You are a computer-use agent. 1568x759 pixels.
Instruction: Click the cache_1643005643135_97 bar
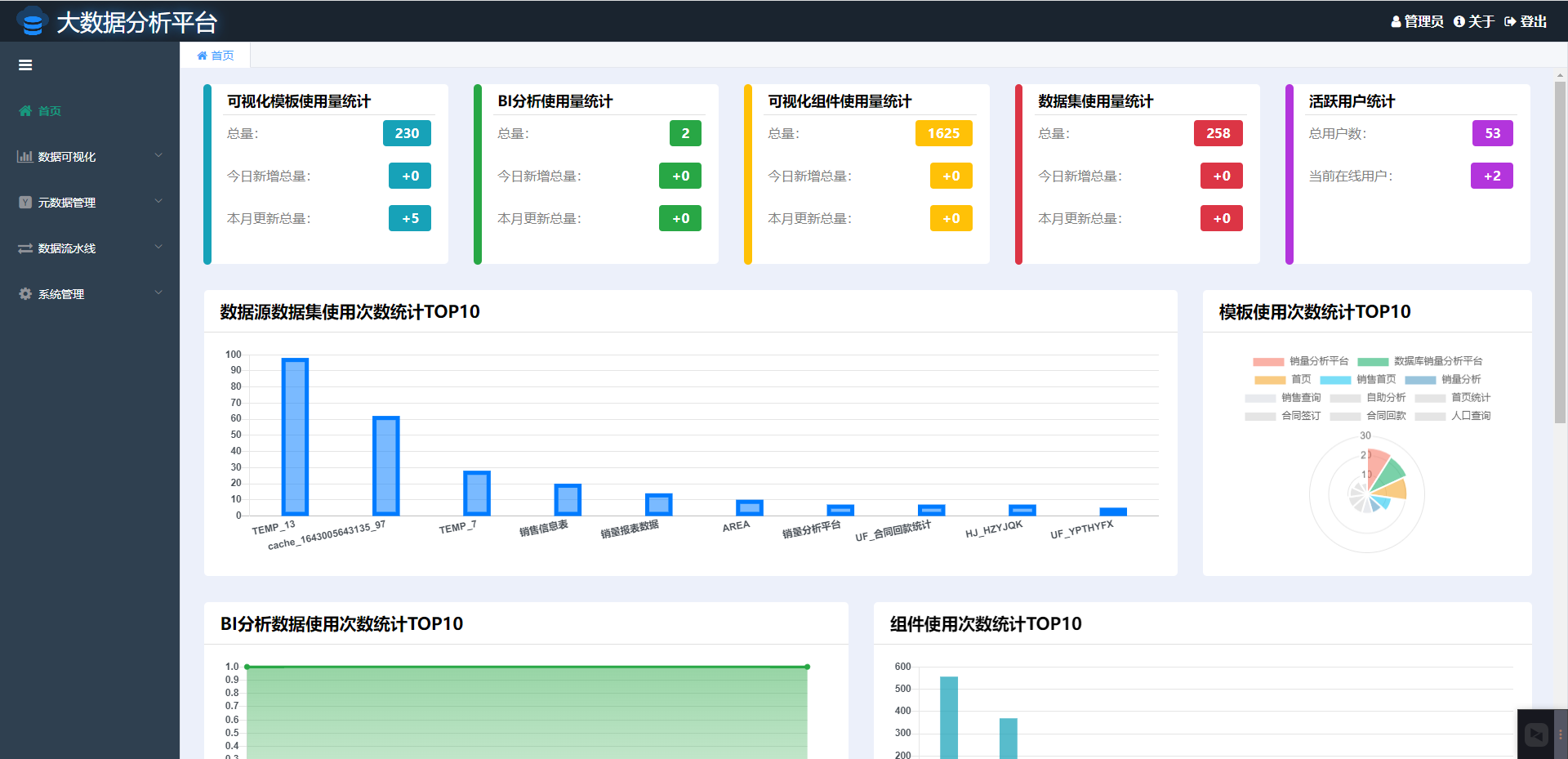386,466
